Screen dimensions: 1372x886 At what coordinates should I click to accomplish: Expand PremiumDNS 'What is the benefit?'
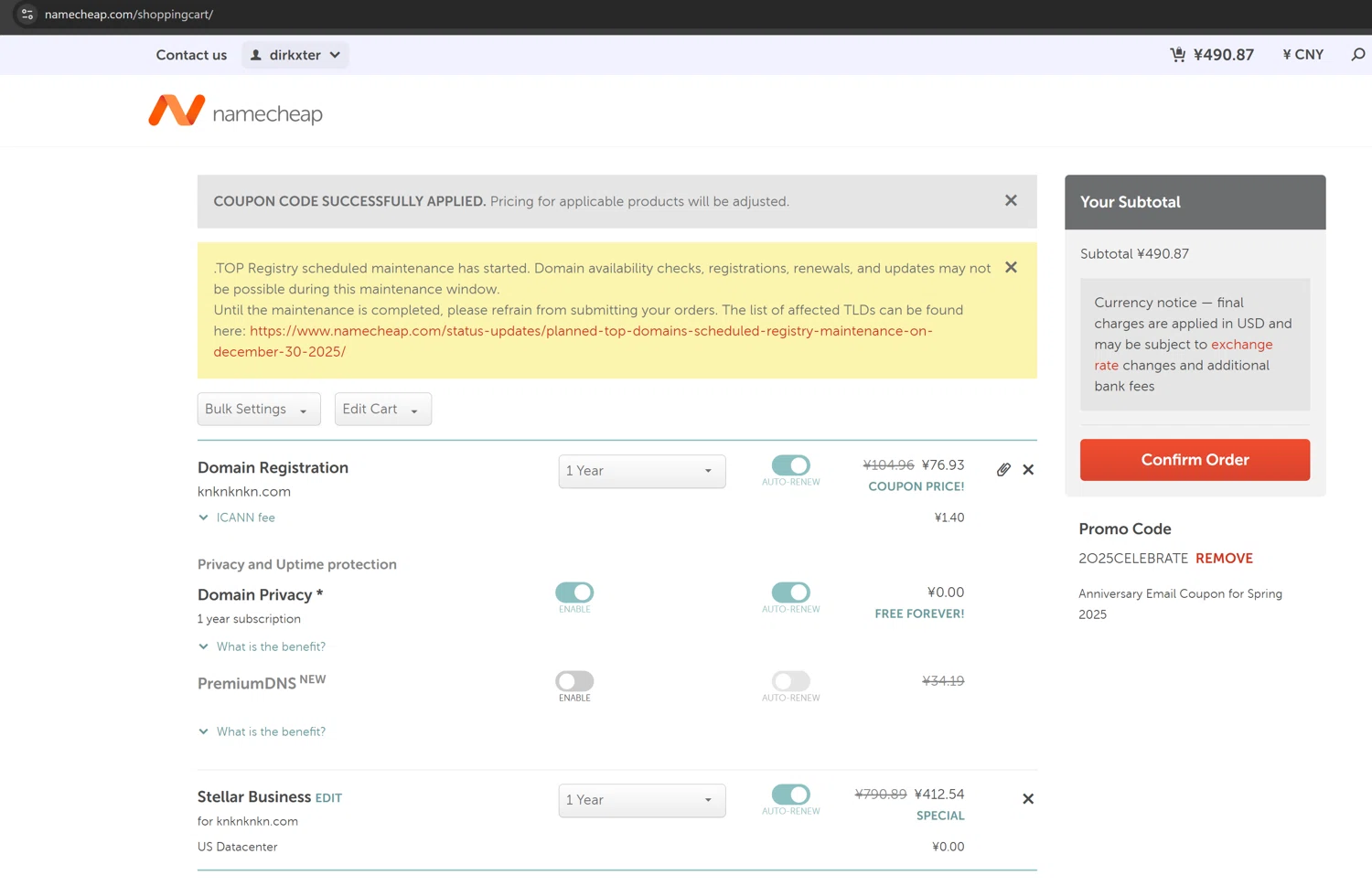click(262, 731)
